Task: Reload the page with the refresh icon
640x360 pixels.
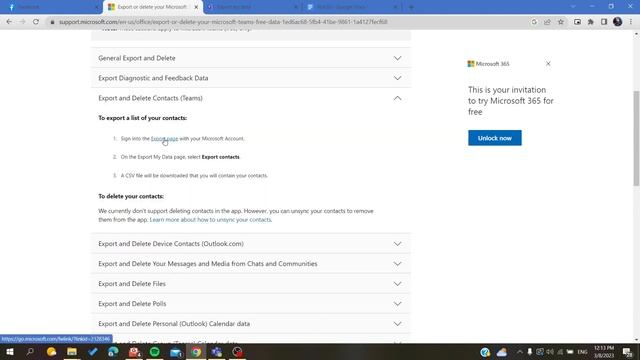Action: click(x=36, y=22)
